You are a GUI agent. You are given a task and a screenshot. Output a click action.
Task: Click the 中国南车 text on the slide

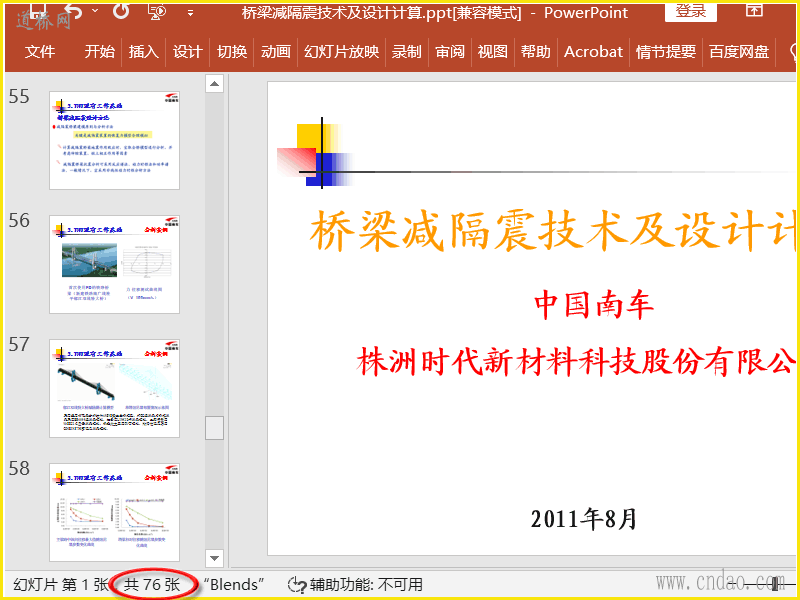(x=594, y=305)
